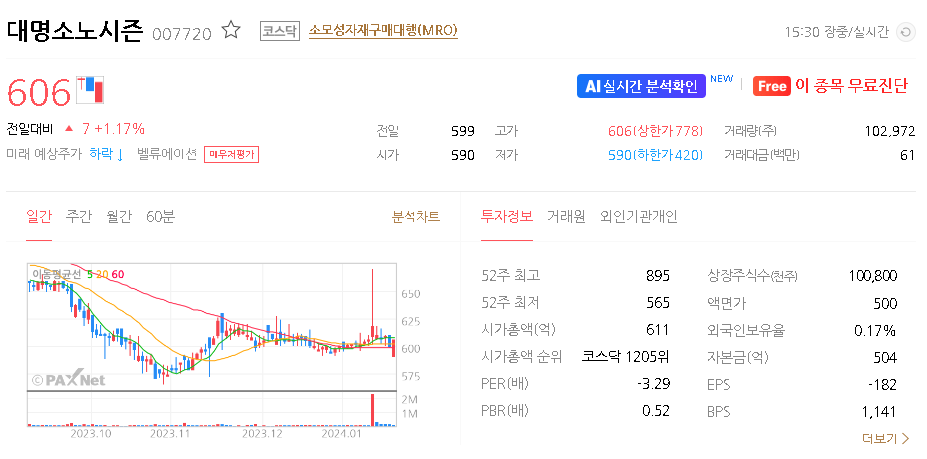The height and width of the screenshot is (459, 927).
Task: Click the 상장주식수 value 100,800
Action: point(873,276)
